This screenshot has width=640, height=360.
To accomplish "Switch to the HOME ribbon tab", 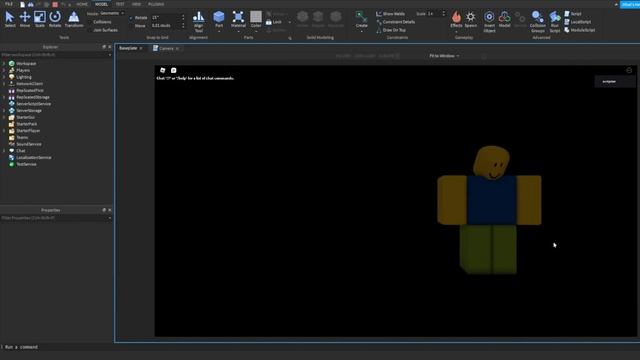I will click(82, 4).
